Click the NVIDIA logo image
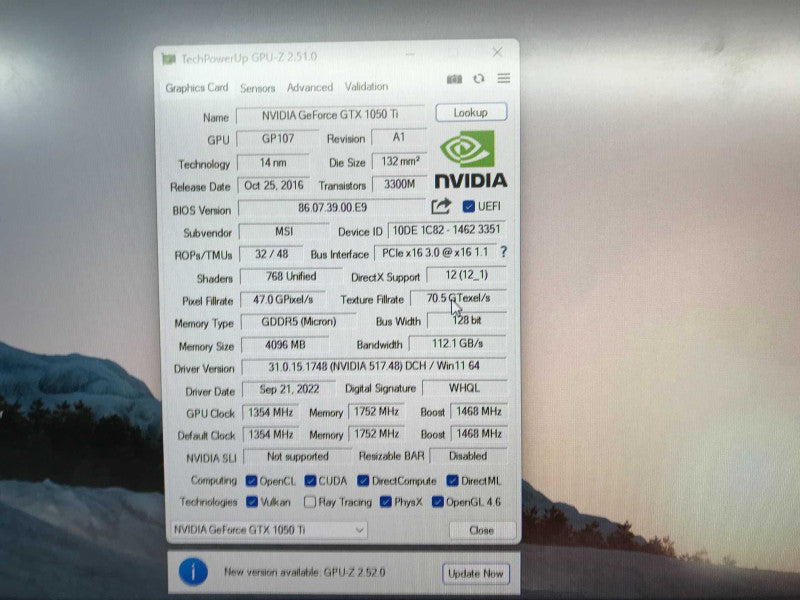Screen dimensions: 800x600 coord(470,159)
